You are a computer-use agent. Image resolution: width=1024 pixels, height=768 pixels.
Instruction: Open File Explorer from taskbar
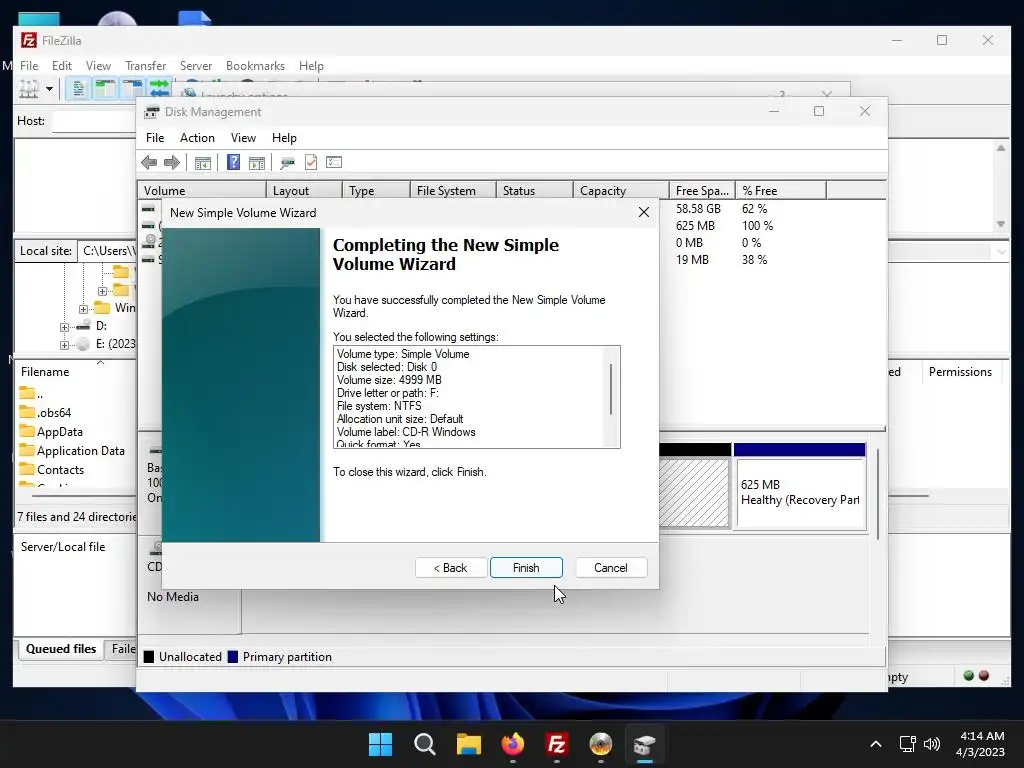468,744
